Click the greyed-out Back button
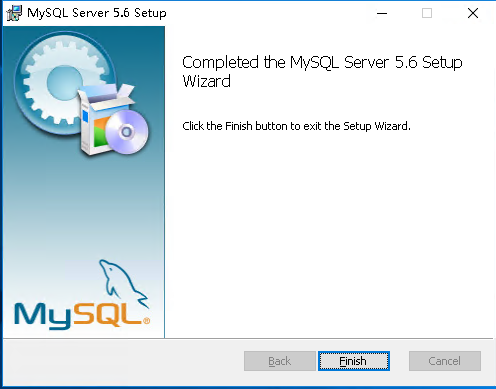 pos(280,361)
